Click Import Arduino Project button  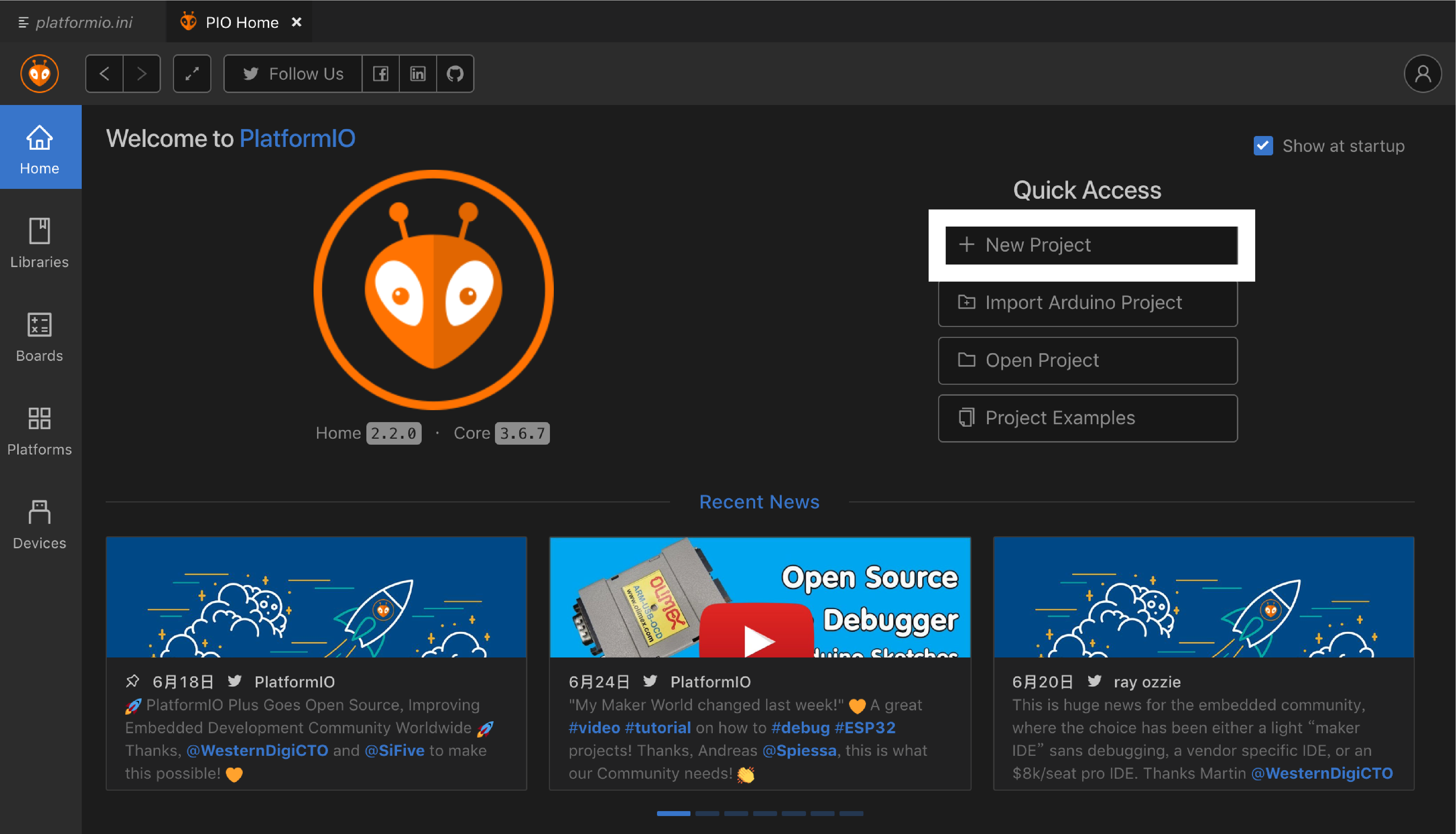pos(1087,302)
